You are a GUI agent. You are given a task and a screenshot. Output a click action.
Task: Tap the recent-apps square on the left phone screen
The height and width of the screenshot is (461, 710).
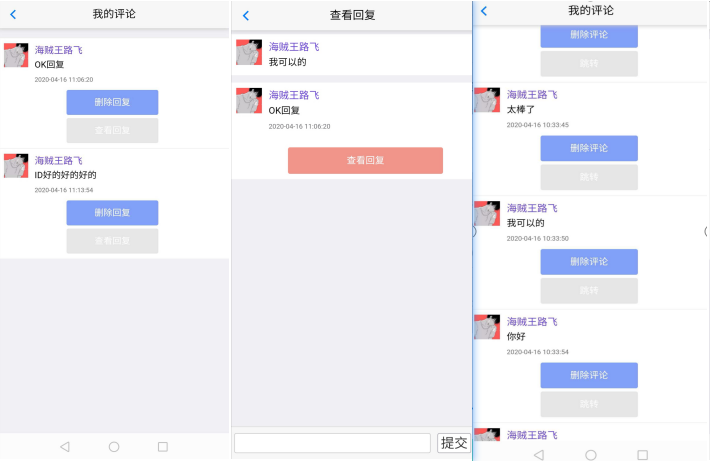point(163,447)
